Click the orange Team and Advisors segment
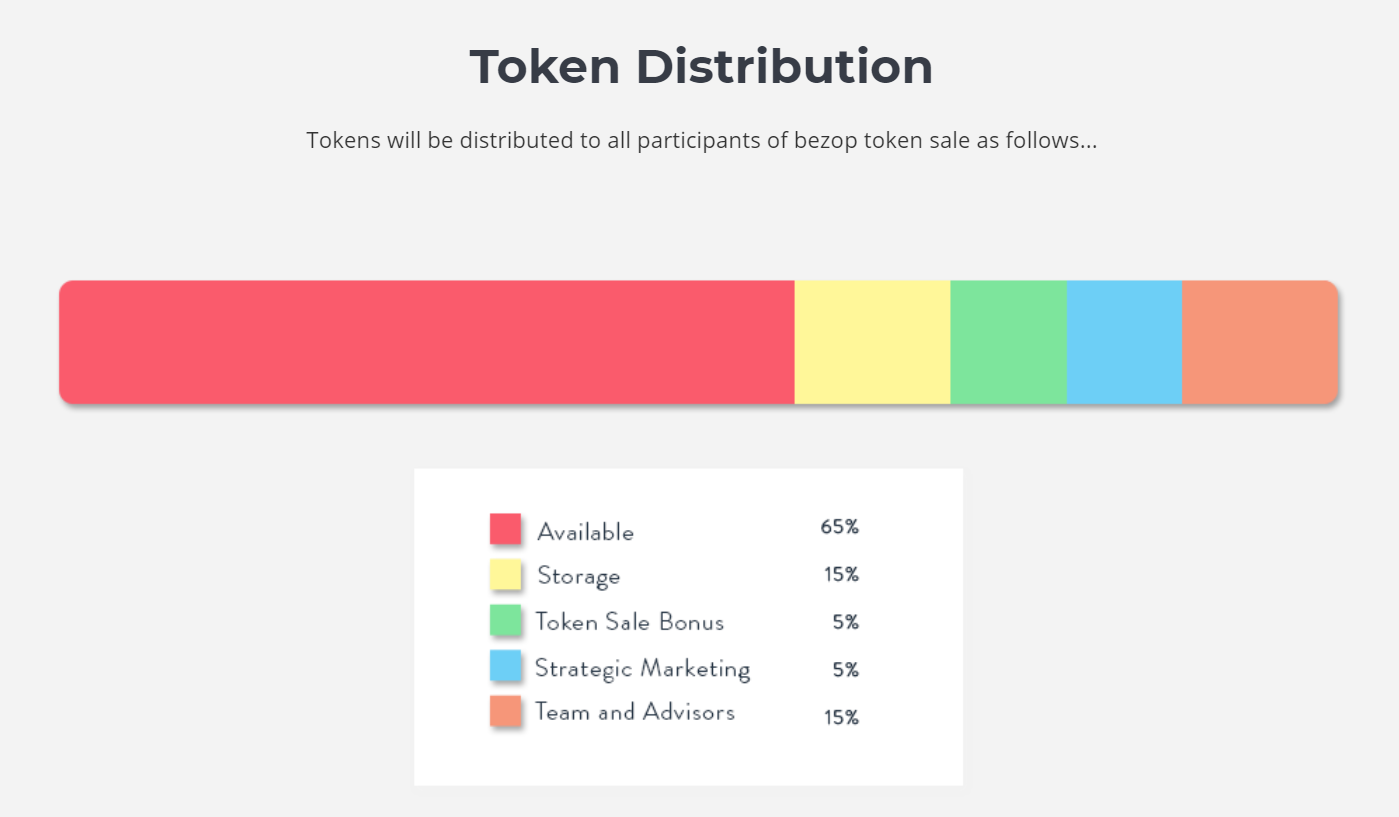Viewport: 1399px width, 817px height. 1260,342
